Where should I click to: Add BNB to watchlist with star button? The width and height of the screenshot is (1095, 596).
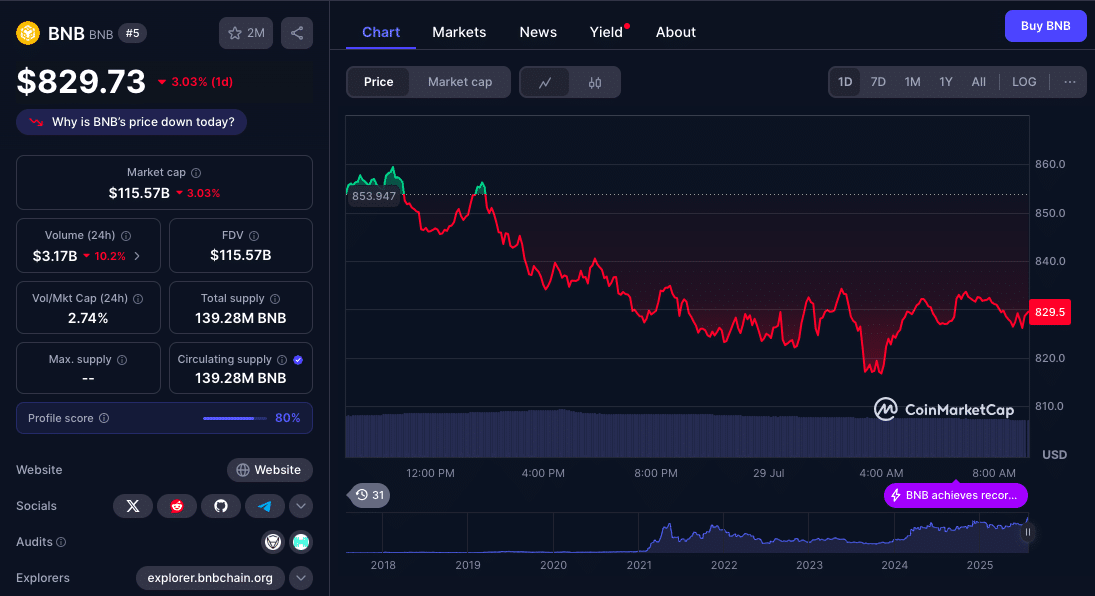[x=246, y=33]
